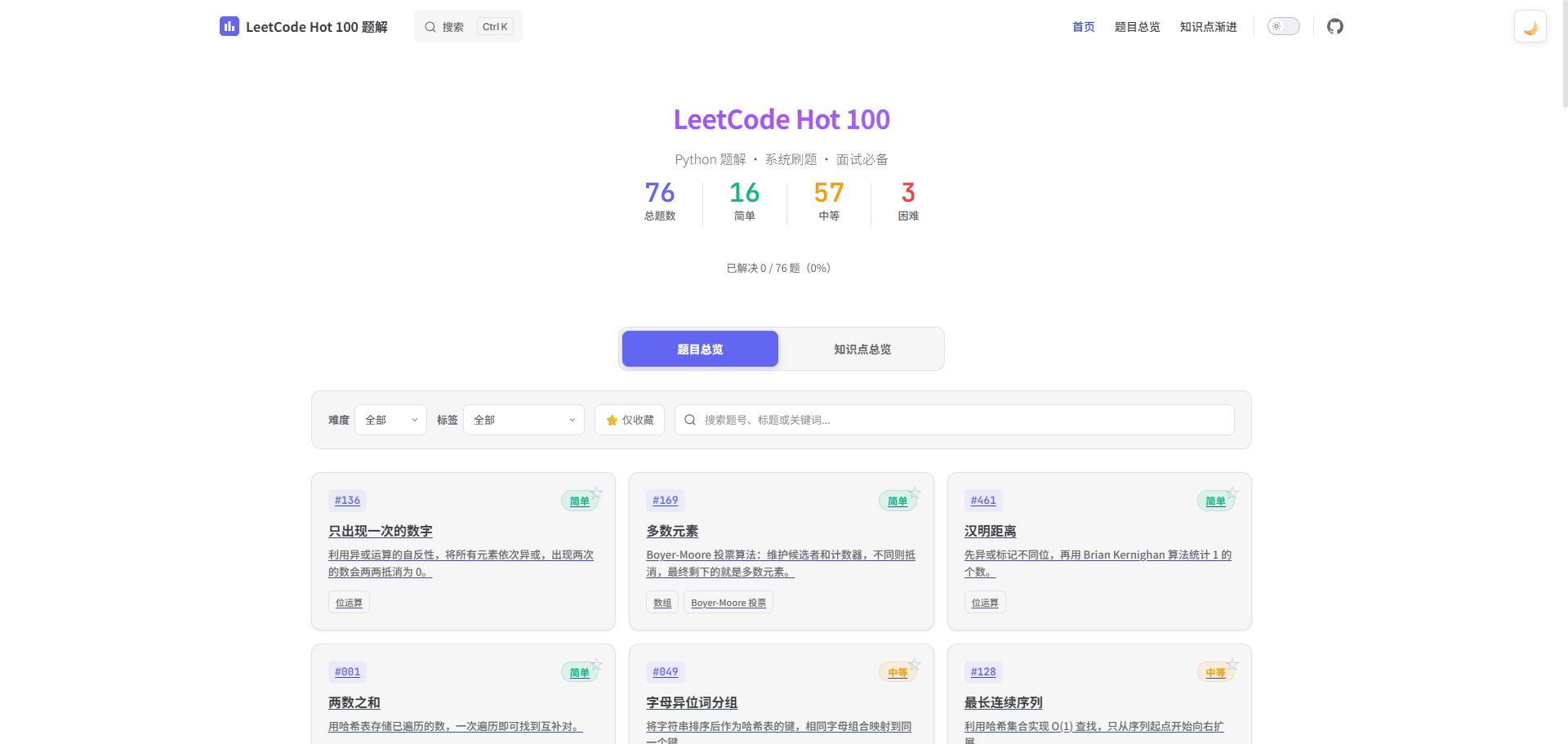Click the 简单 badge on card #169

(898, 501)
